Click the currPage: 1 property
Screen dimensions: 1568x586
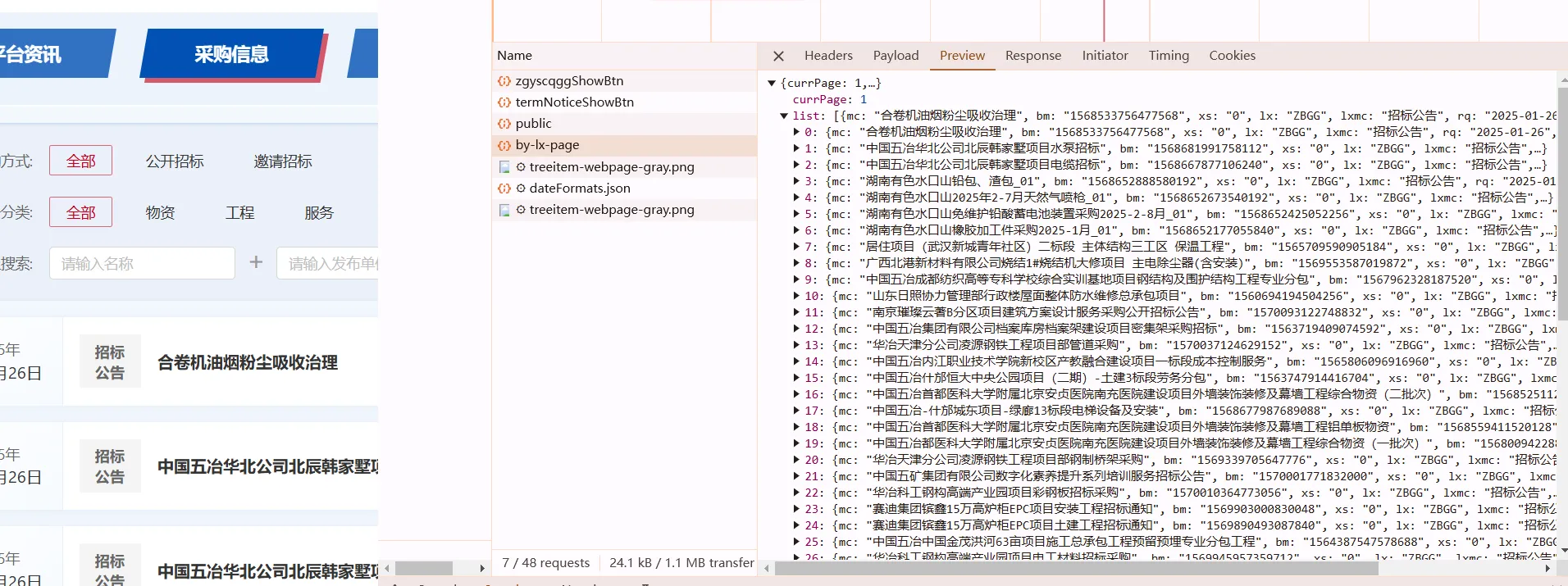(x=829, y=99)
